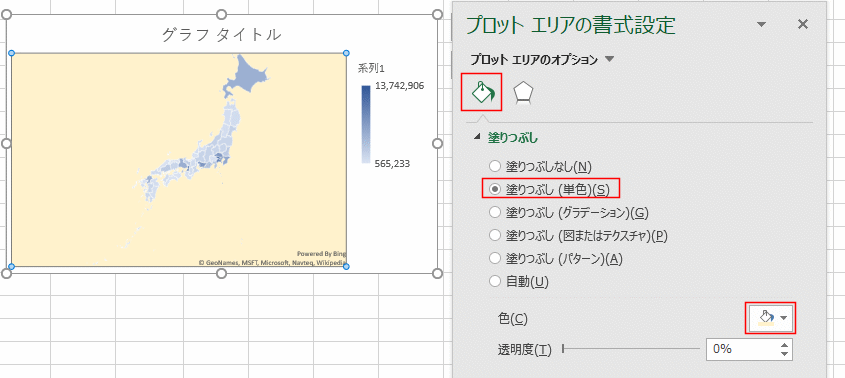Decrease transparency with the down spinner arrow
Viewport: 845px width, 378px height.
[784, 355]
